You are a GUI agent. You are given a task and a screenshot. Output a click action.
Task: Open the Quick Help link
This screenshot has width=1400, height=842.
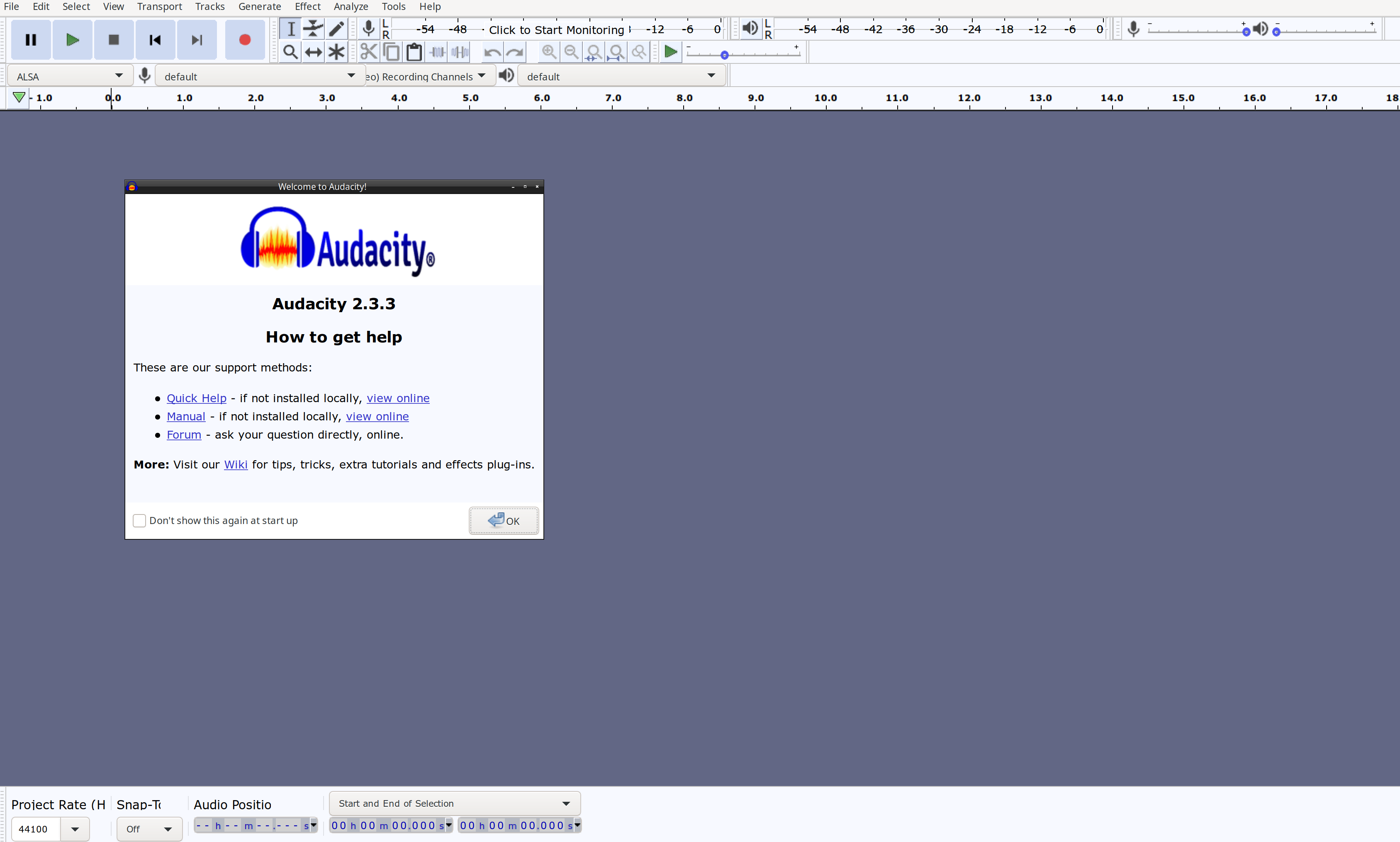coord(196,398)
